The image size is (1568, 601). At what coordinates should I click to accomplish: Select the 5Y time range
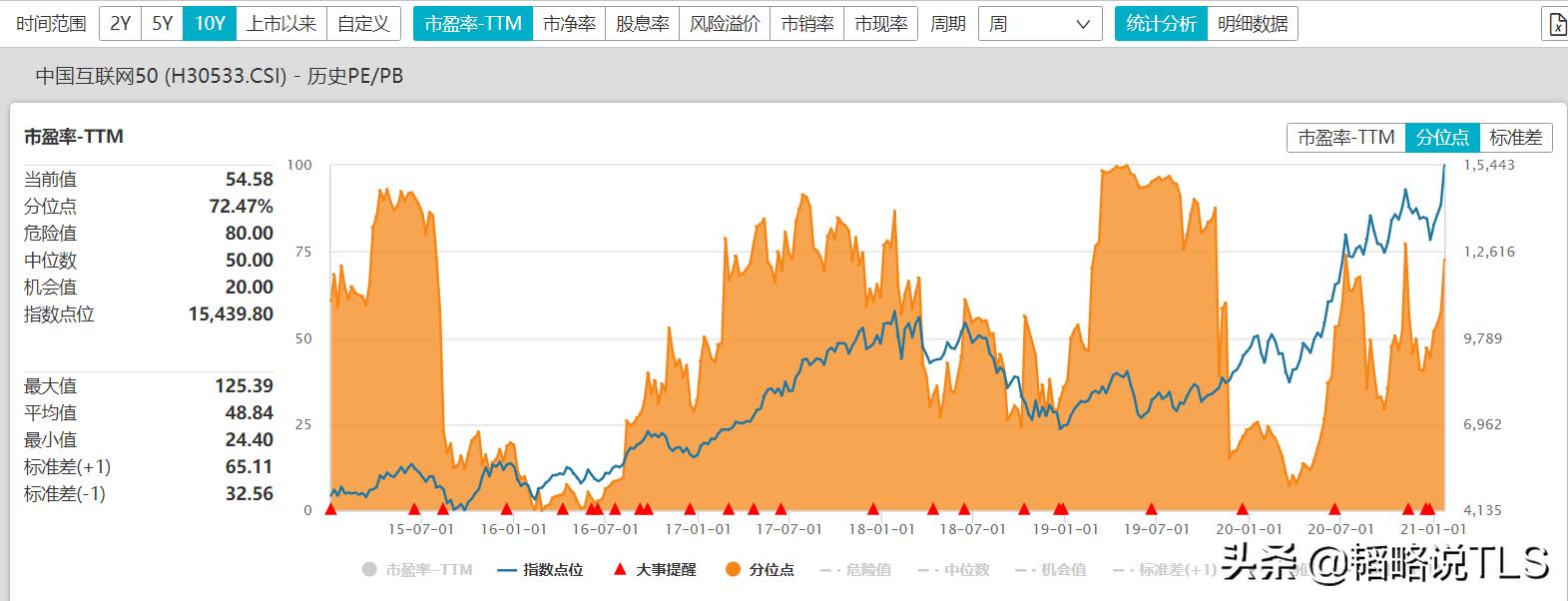(x=162, y=23)
